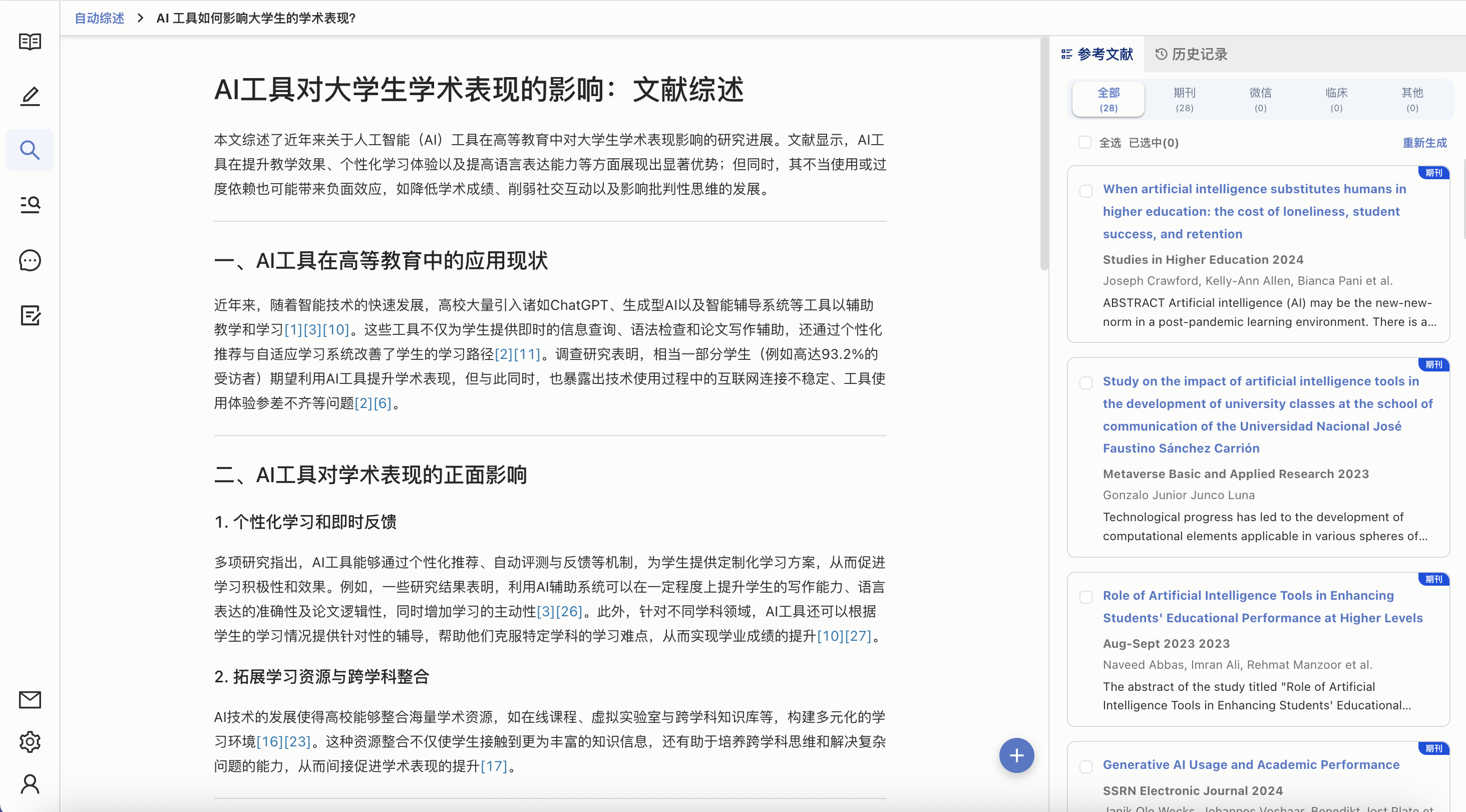Screen dimensions: 1466x812
Task: Click the 期刊 badge on first reference card
Action: [1433, 172]
